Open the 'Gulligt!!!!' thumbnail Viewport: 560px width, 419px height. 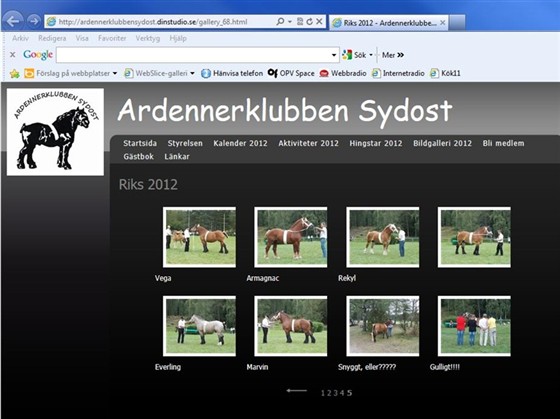coord(474,326)
